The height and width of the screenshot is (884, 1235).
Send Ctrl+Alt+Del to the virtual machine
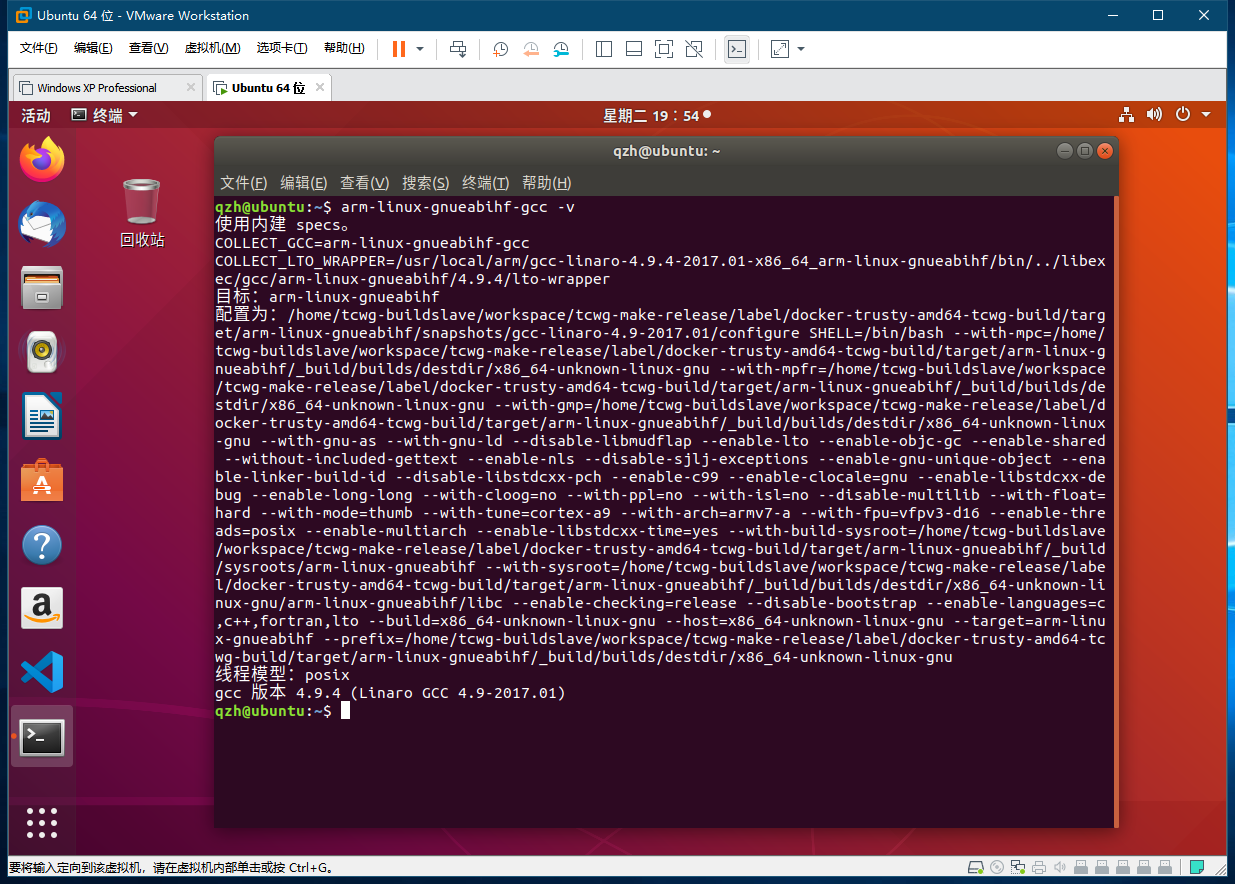tap(458, 49)
